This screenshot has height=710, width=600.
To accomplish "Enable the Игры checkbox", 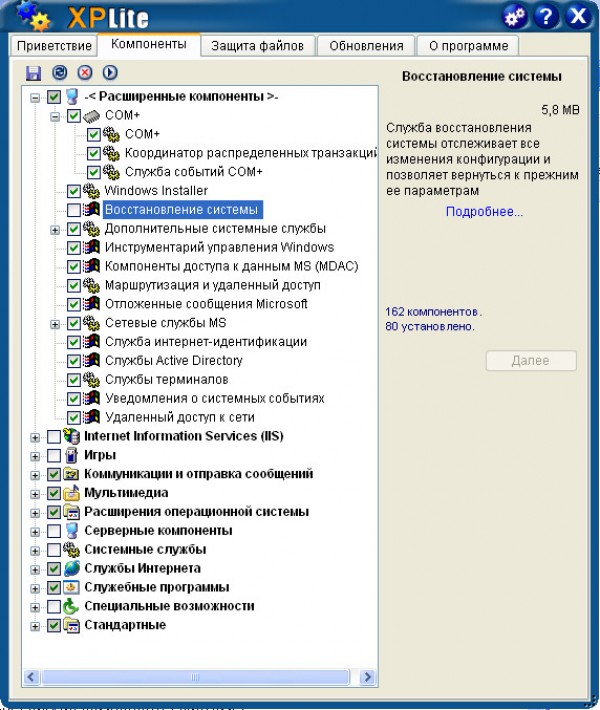I will [x=54, y=456].
